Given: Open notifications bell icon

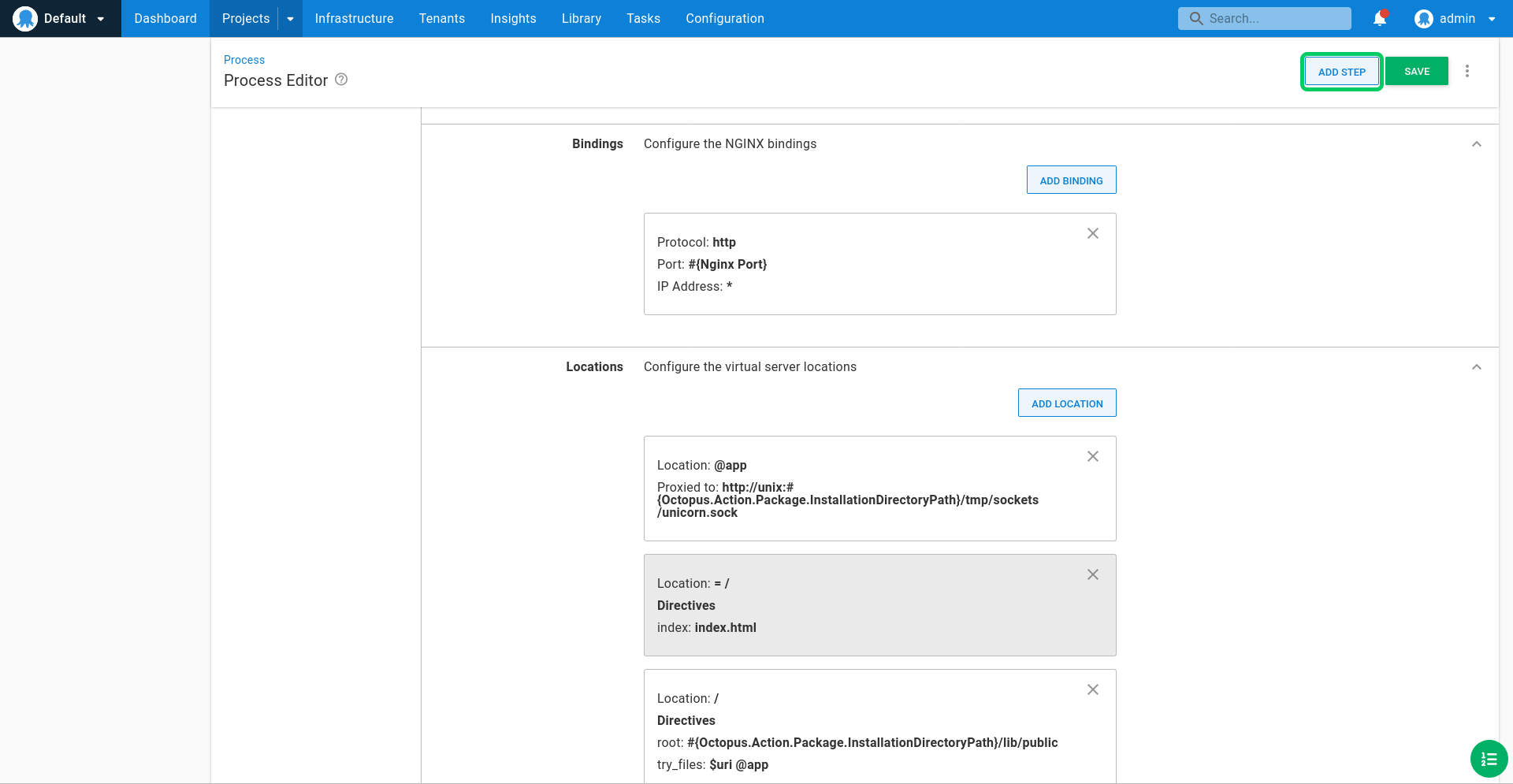Looking at the screenshot, I should tap(1380, 18).
